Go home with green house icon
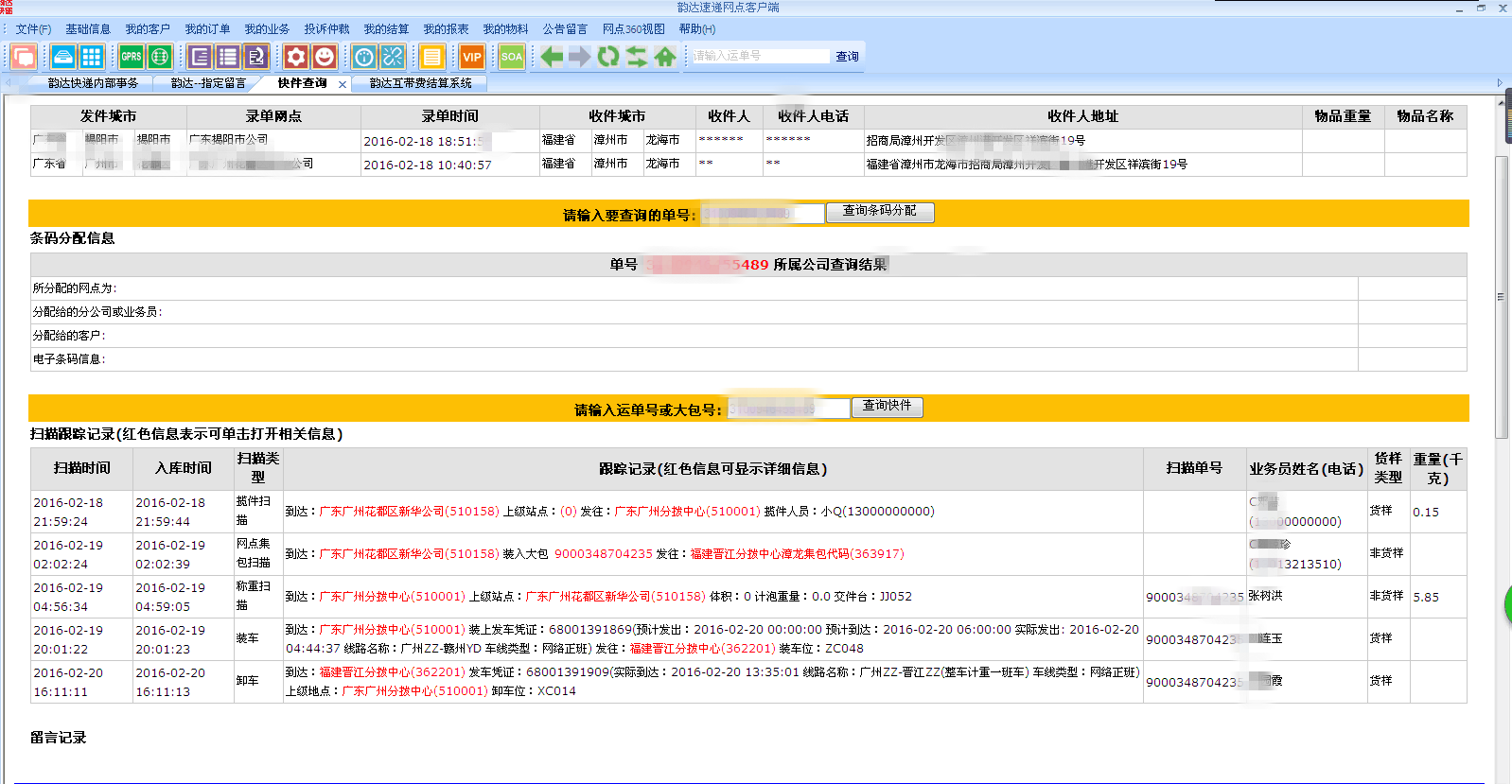1512x784 pixels. click(x=665, y=57)
